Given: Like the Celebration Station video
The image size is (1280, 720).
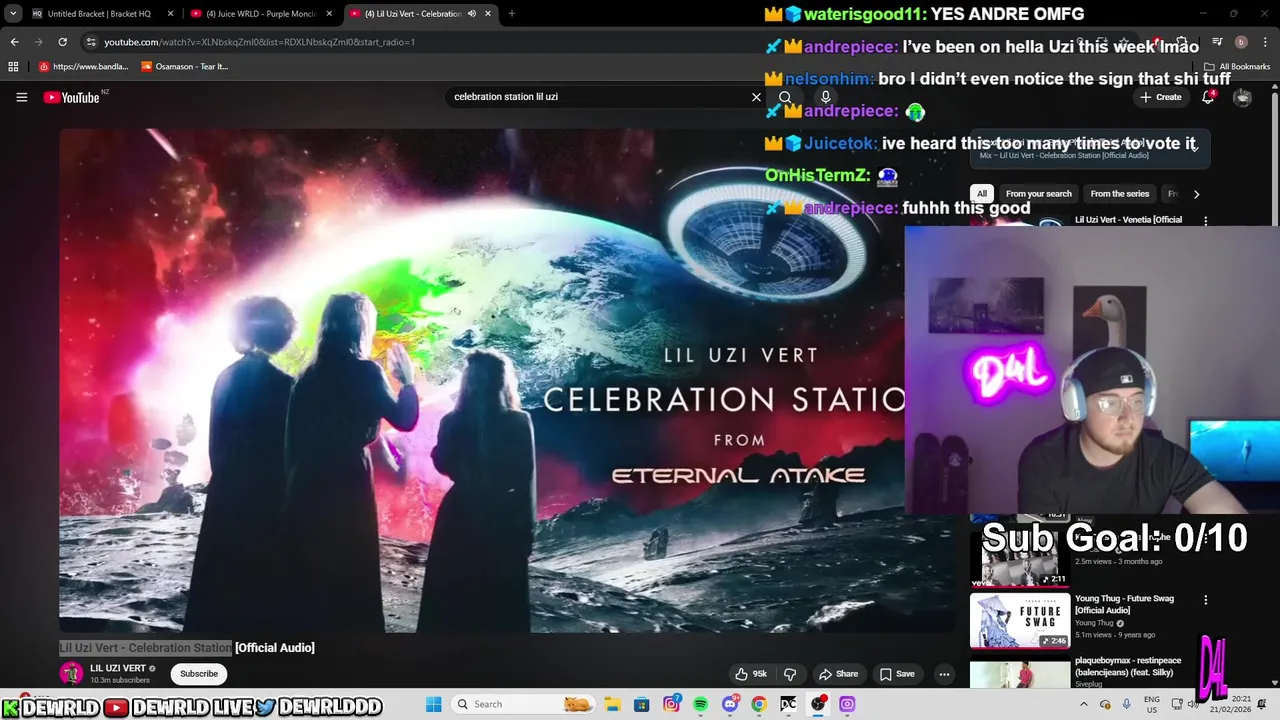Looking at the screenshot, I should pyautogui.click(x=751, y=674).
